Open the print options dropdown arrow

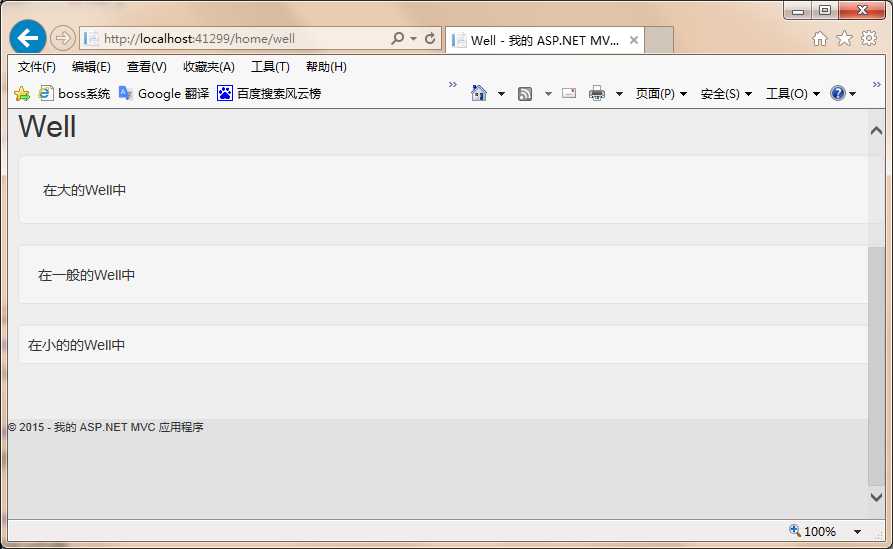[619, 94]
